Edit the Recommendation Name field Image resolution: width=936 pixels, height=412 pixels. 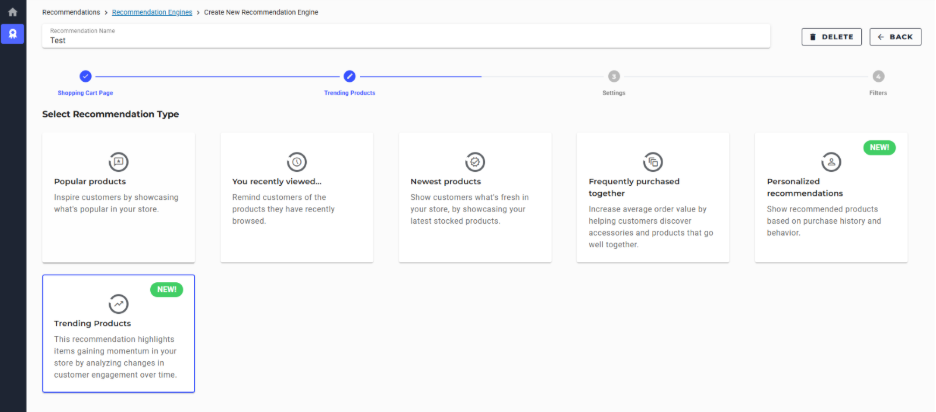pyautogui.click(x=406, y=36)
